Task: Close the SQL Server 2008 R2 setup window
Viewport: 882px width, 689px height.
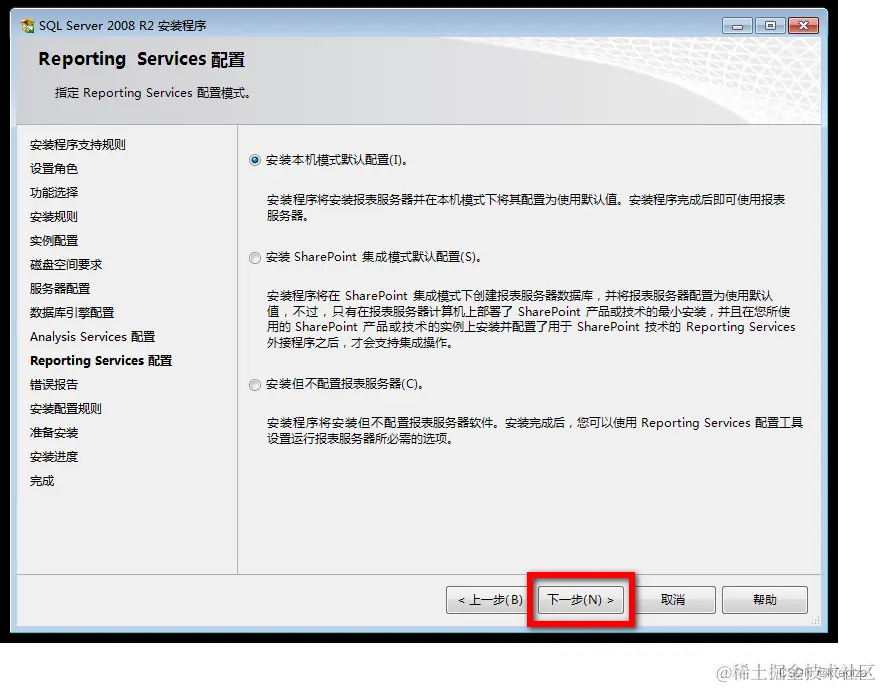Action: (803, 26)
